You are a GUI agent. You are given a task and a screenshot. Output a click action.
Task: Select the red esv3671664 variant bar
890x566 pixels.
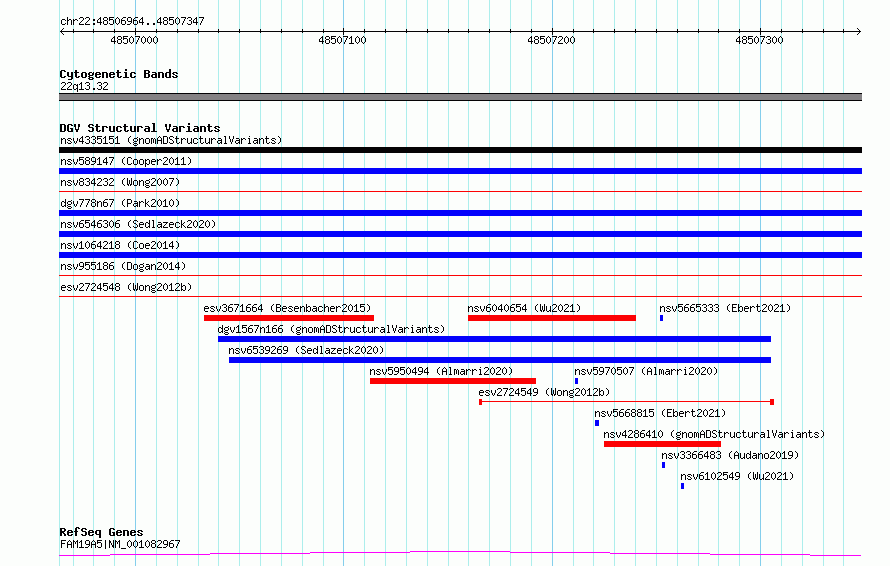289,318
